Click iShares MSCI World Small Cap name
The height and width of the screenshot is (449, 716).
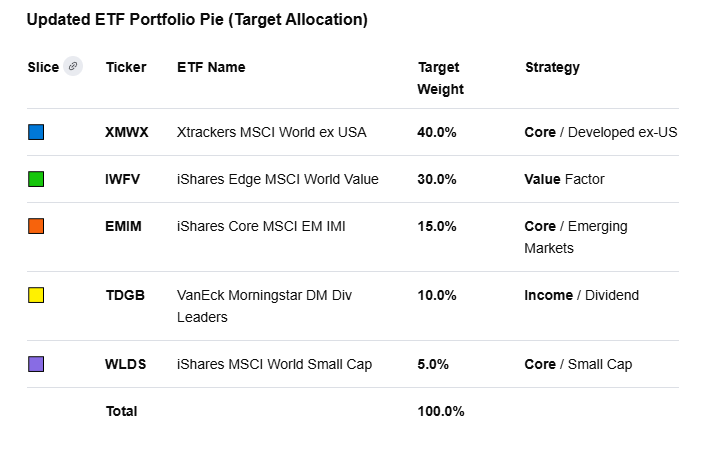tap(274, 364)
